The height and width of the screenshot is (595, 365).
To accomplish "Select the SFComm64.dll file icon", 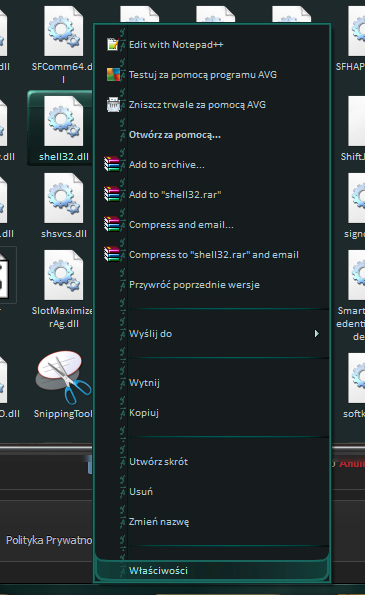I will (63, 31).
